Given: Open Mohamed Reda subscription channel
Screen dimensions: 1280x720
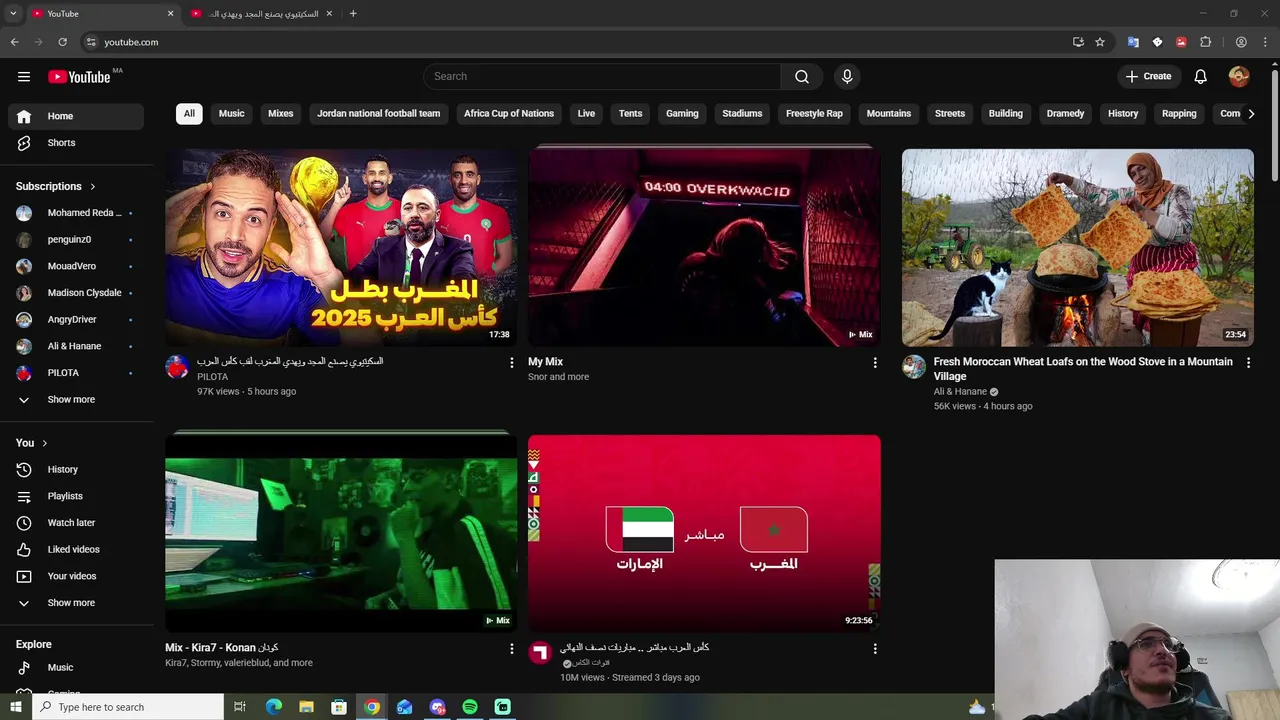Looking at the screenshot, I should pos(76,213).
